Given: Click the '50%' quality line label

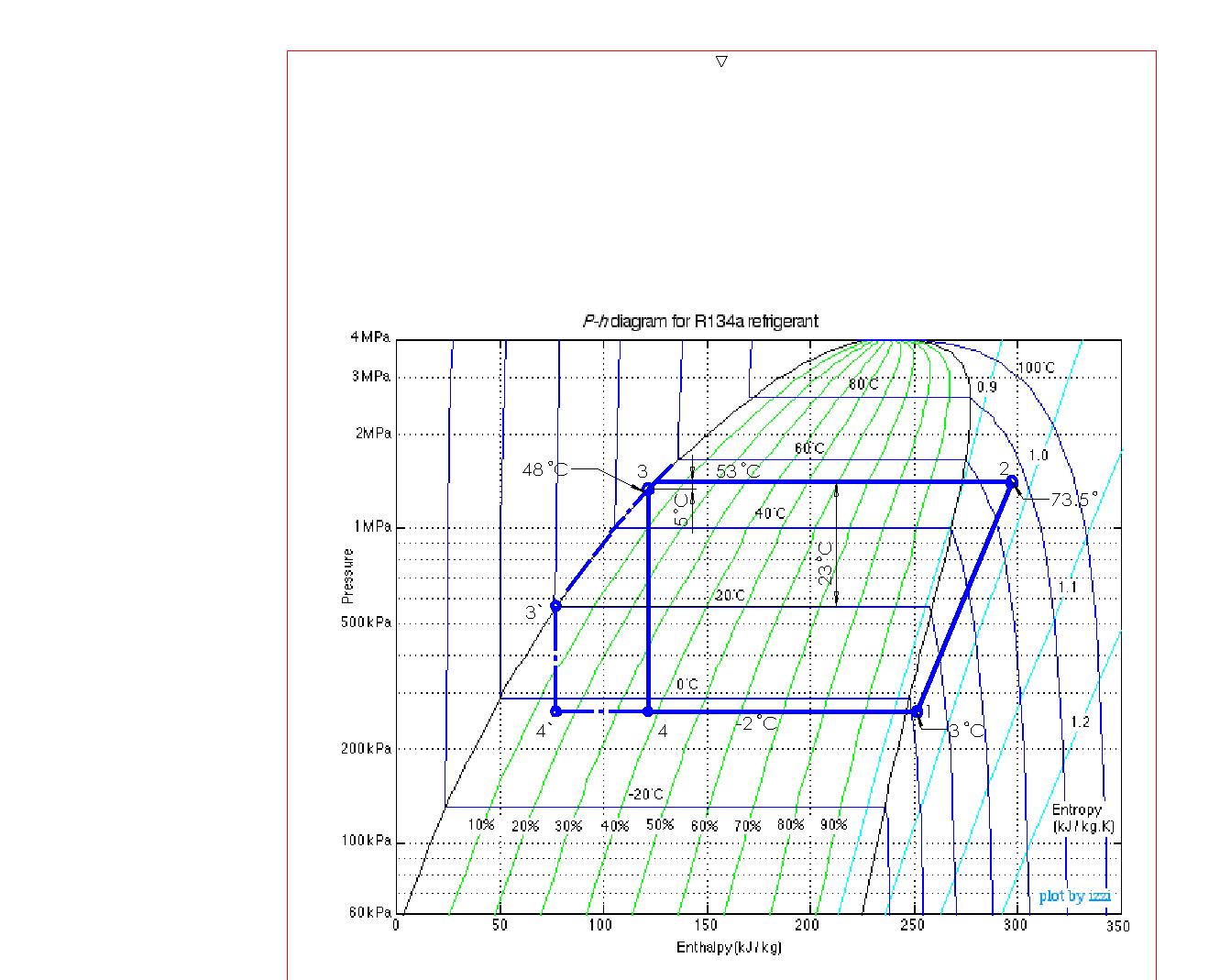Looking at the screenshot, I should click(660, 824).
